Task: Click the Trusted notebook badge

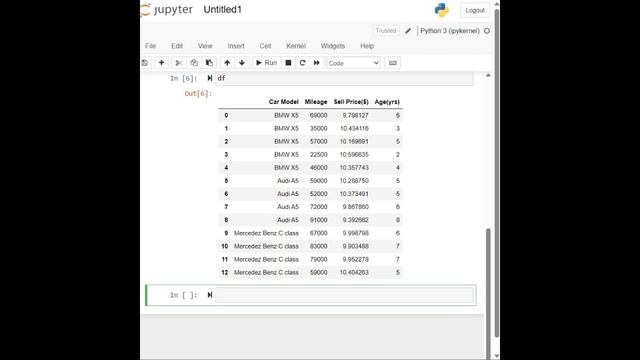Action: pos(386,31)
